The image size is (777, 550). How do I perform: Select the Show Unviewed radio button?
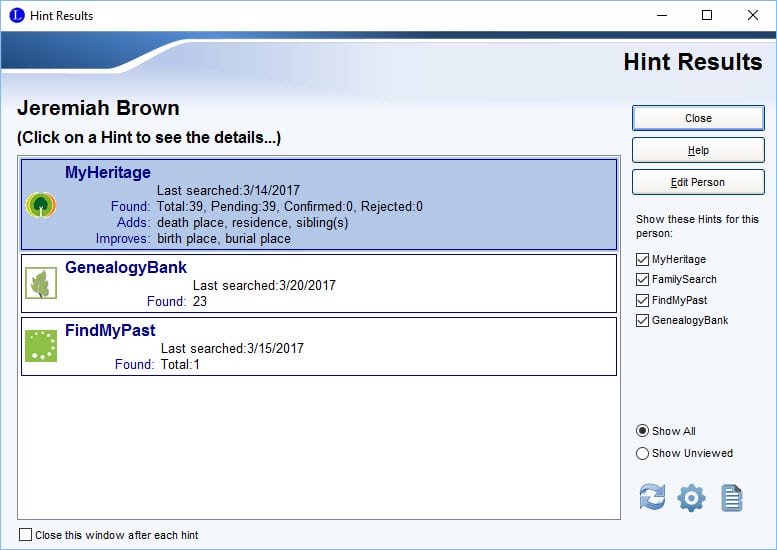[x=642, y=453]
